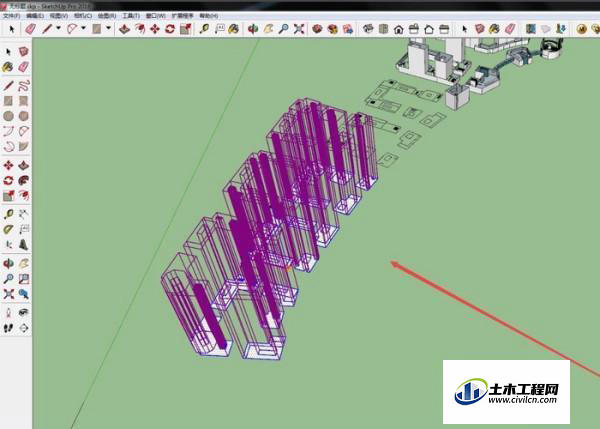Open the 扩展程序 Extensions menu
The image size is (600, 429).
(x=182, y=16)
